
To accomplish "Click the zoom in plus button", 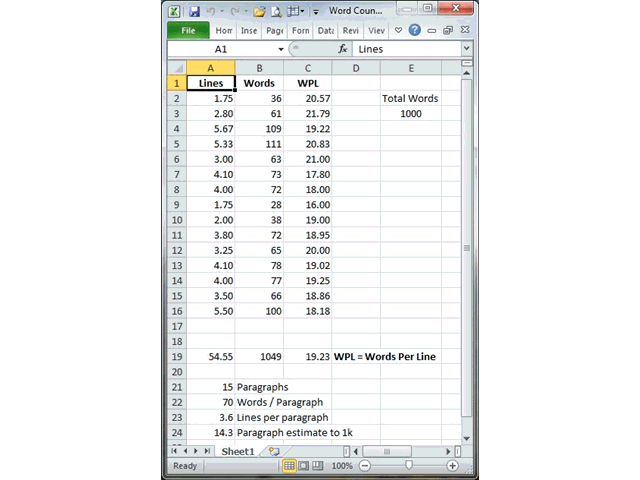I will (453, 466).
